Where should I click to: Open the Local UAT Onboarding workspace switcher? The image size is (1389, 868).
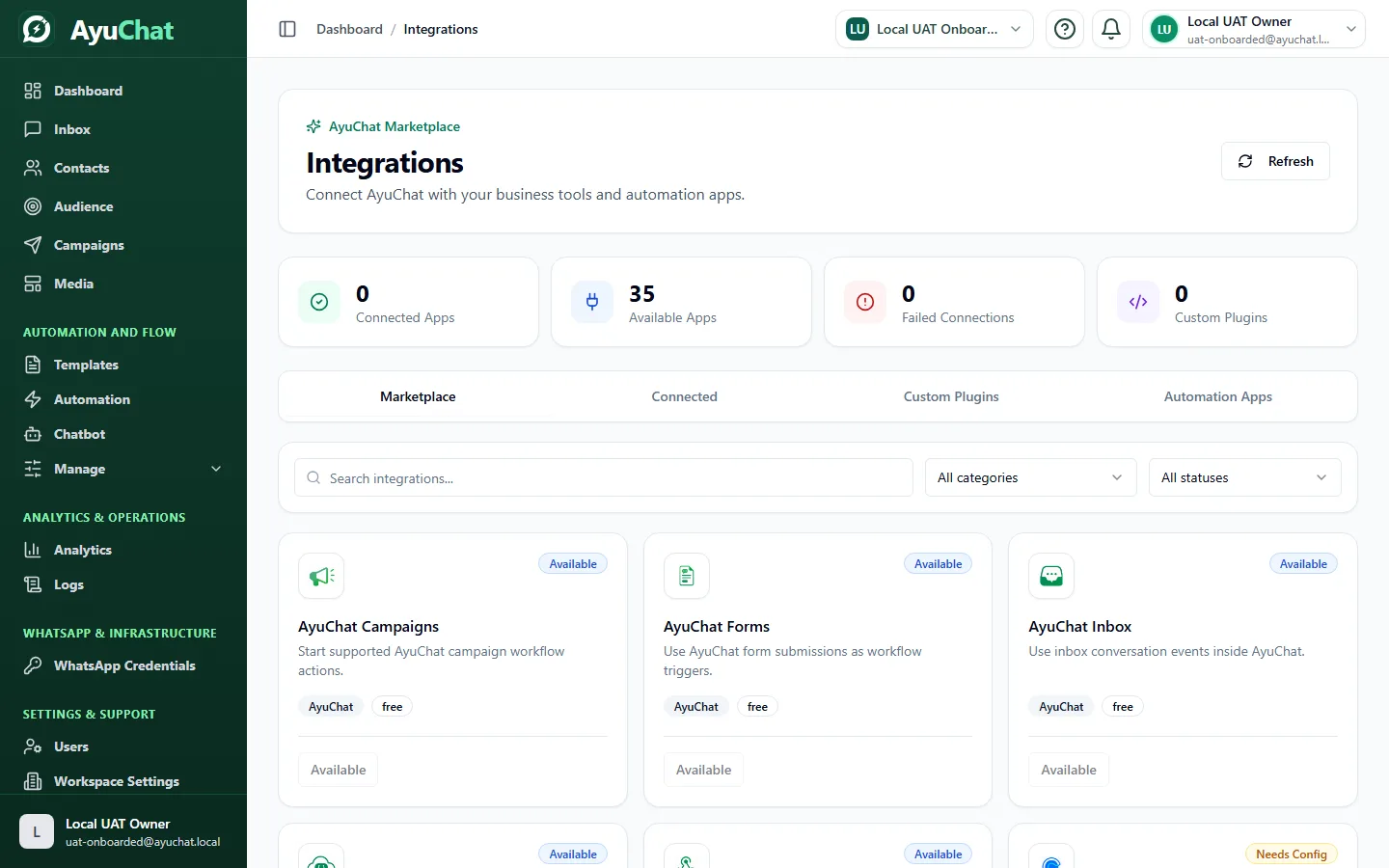point(934,29)
